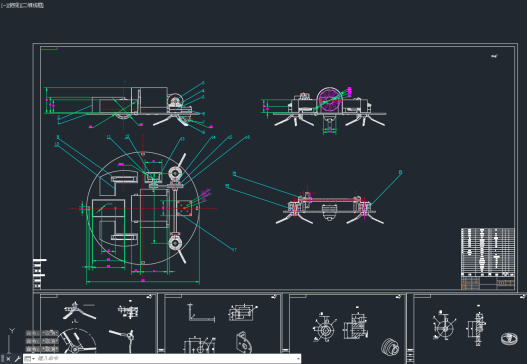Open command line customize wrench menu
The height and width of the screenshot is (364, 527).
click(17, 359)
